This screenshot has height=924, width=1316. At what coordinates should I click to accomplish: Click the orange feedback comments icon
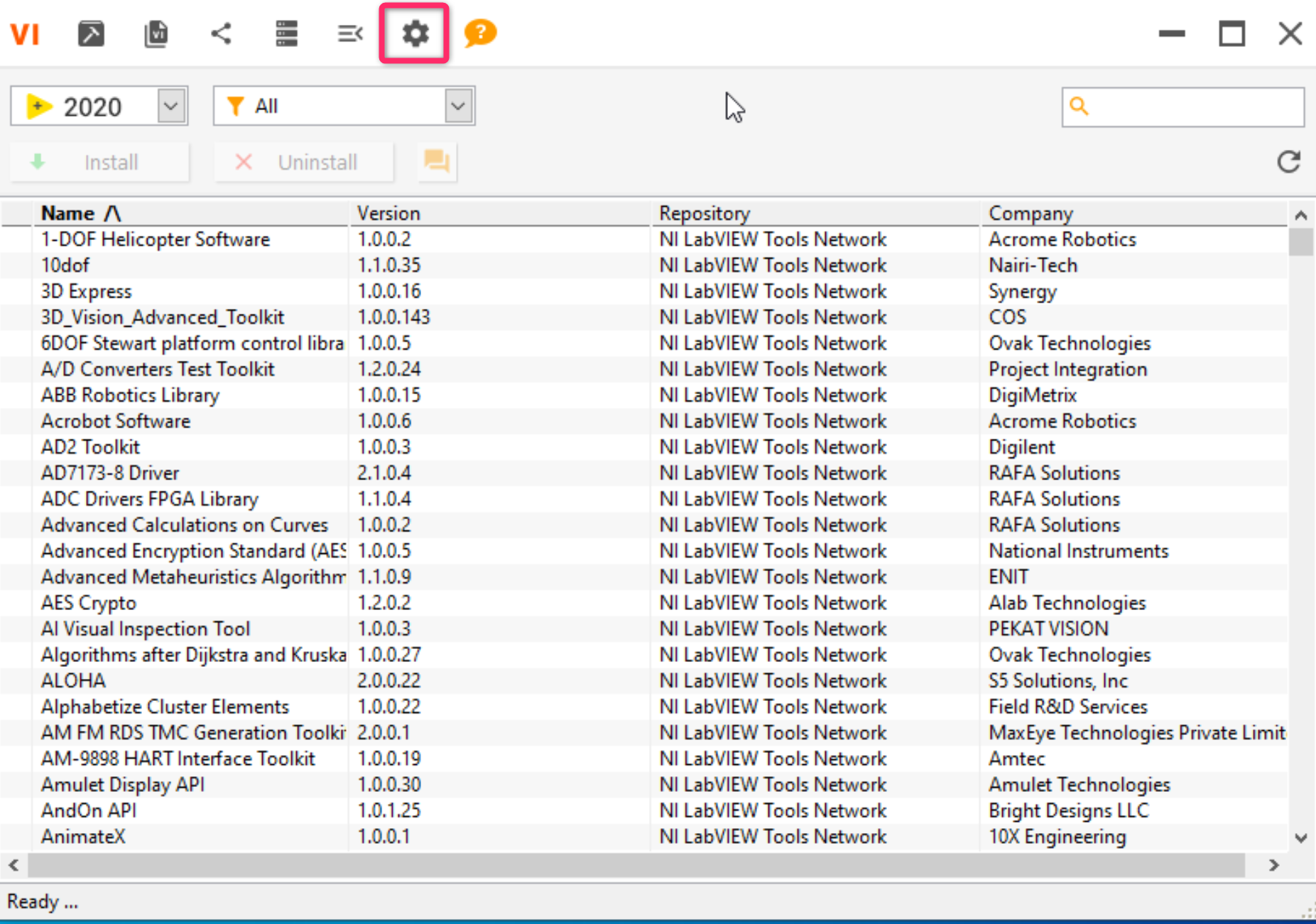pos(437,162)
